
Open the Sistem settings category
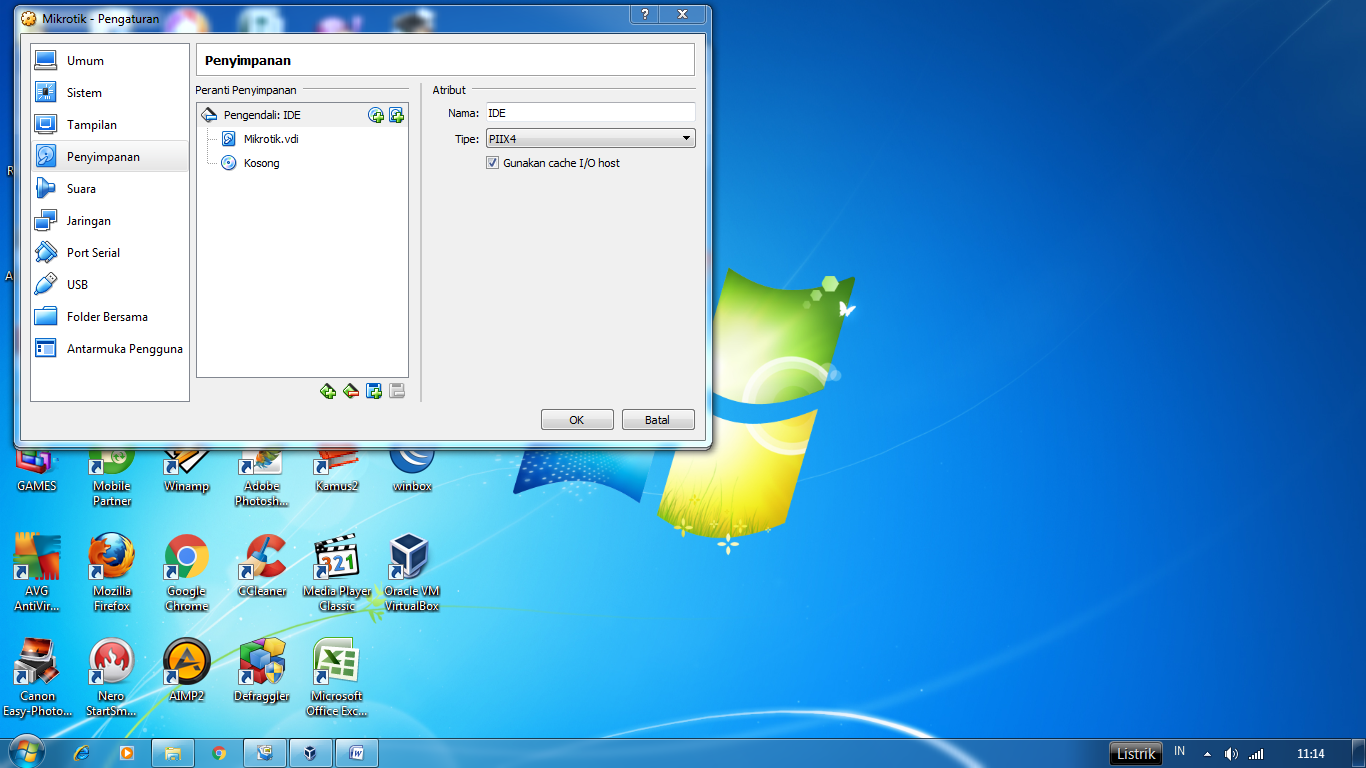point(110,93)
